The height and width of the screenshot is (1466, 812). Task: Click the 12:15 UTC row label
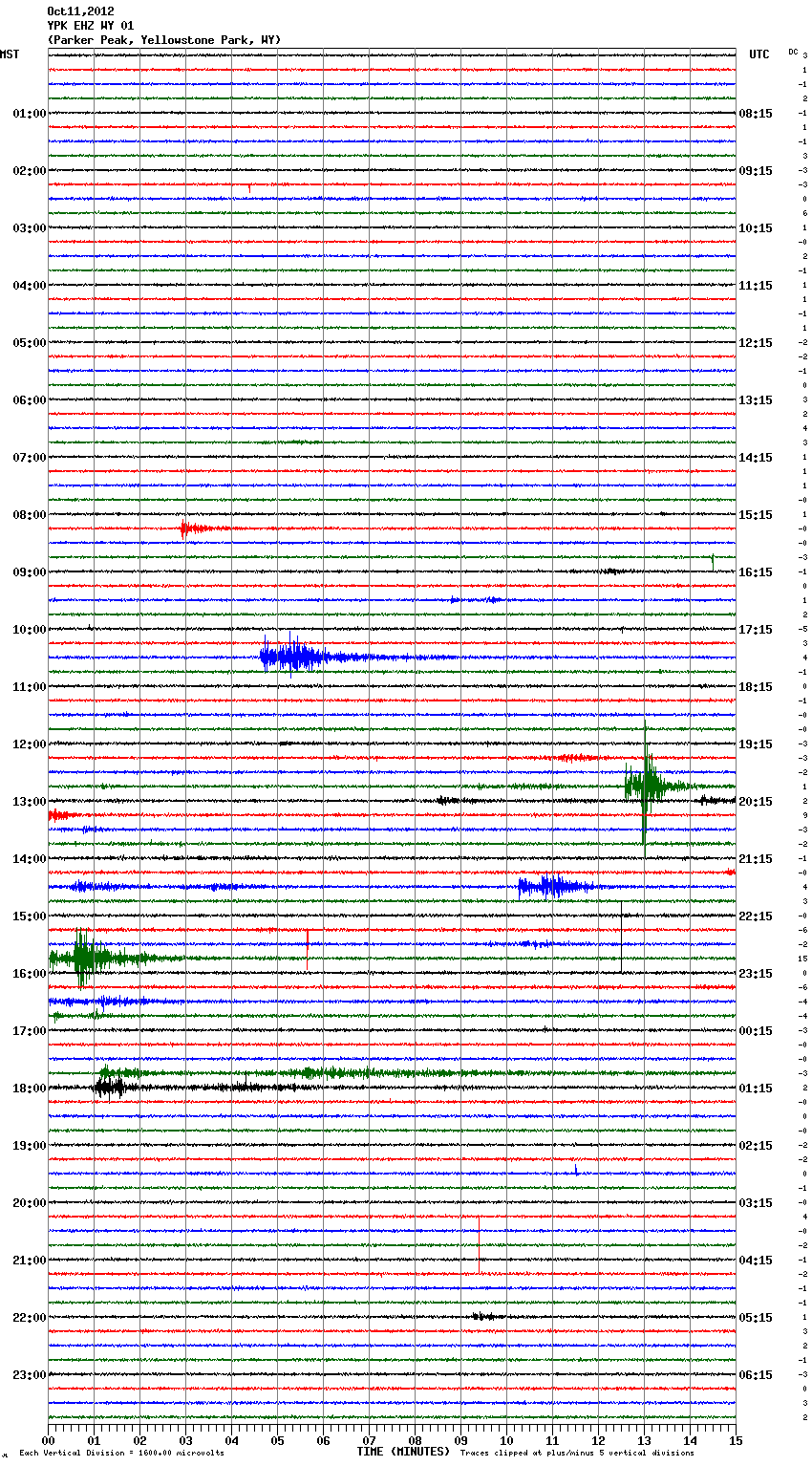(756, 343)
